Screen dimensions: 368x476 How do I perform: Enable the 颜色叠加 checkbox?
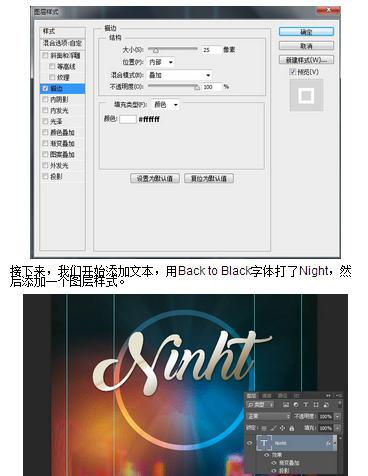[45, 132]
